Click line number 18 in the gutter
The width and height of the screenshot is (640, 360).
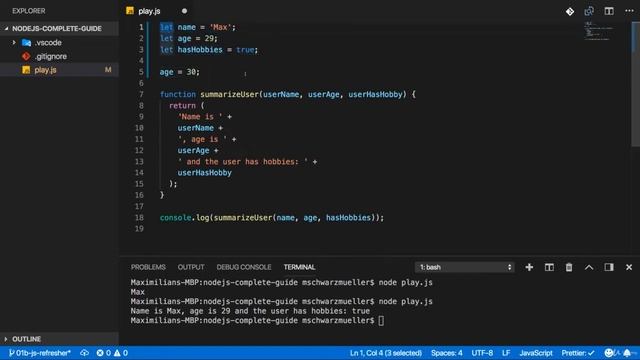pyautogui.click(x=139, y=218)
